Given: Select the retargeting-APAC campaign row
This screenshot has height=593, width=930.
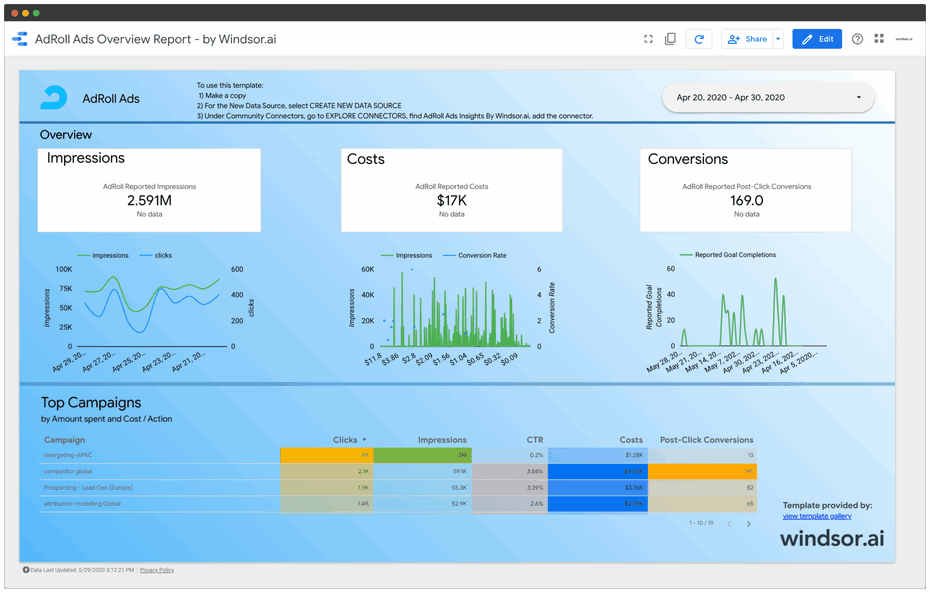Looking at the screenshot, I should tap(397, 455).
